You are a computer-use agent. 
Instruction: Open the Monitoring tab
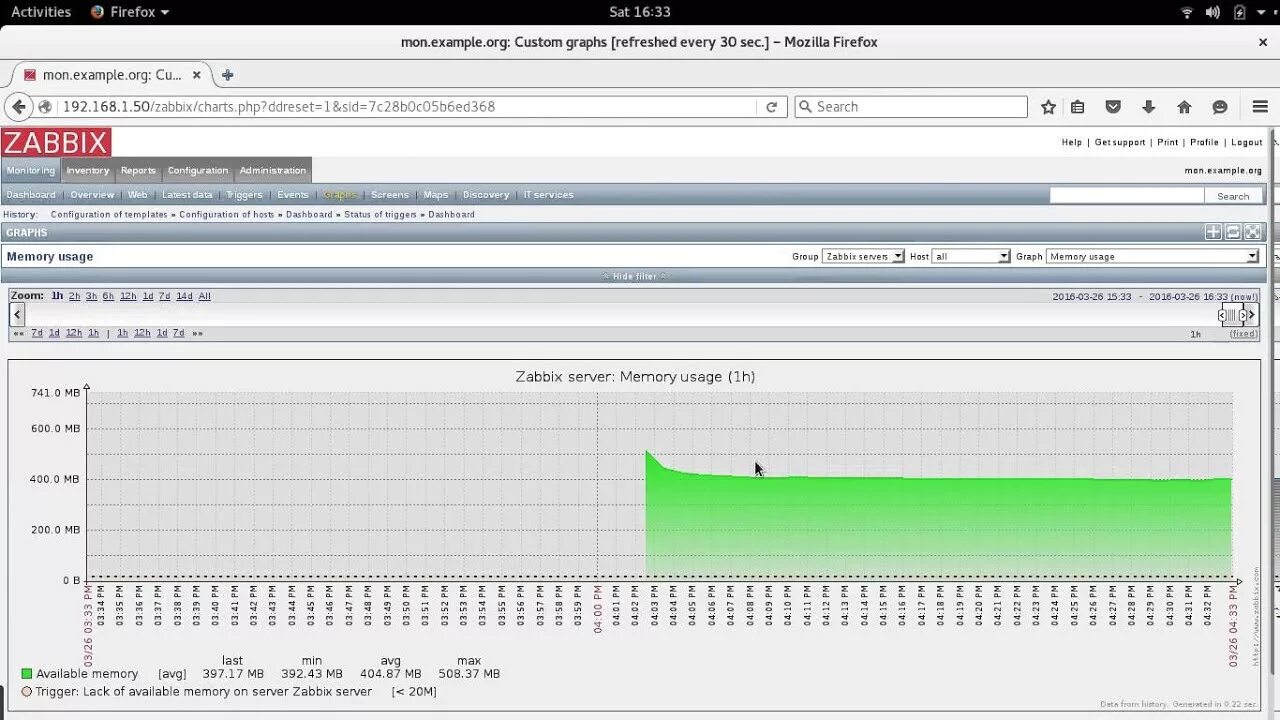[31, 170]
